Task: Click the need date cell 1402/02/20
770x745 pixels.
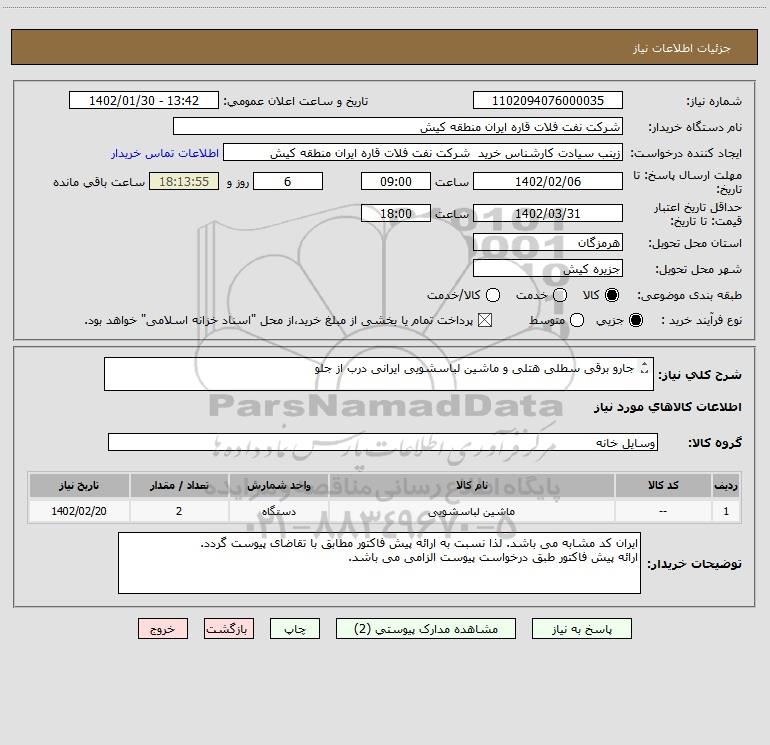Action: coord(79,511)
